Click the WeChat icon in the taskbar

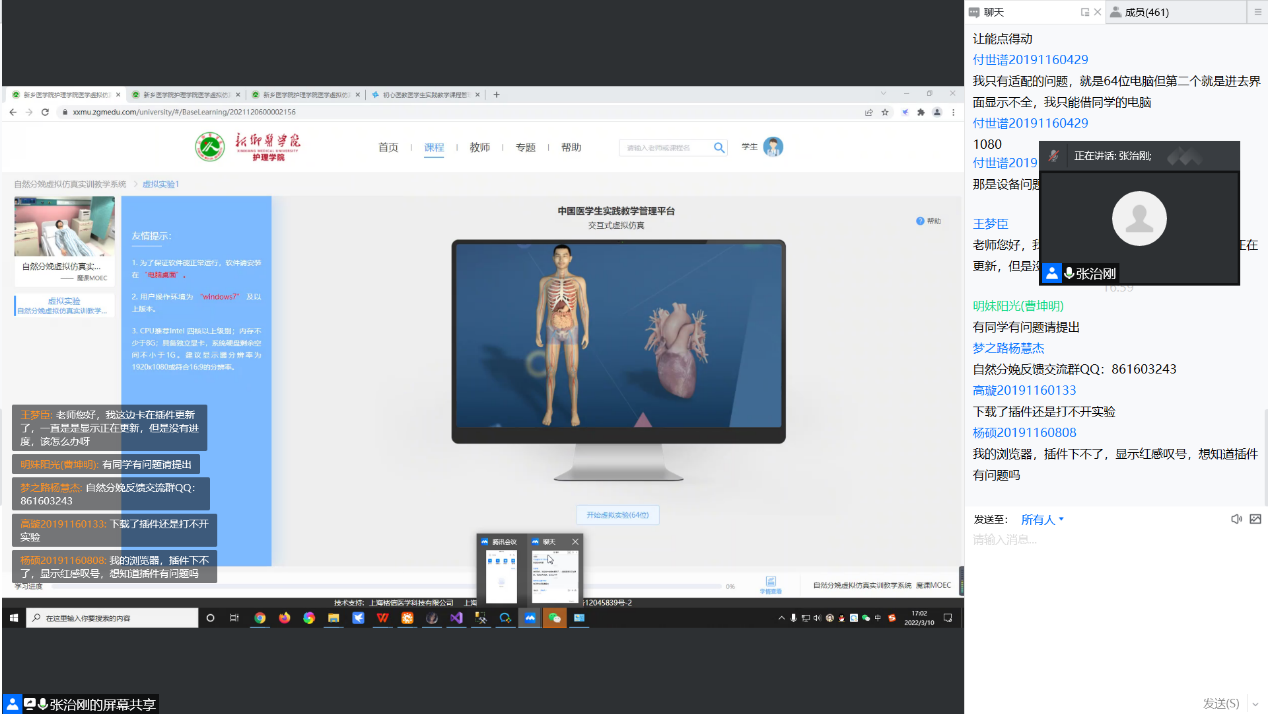tap(554, 618)
